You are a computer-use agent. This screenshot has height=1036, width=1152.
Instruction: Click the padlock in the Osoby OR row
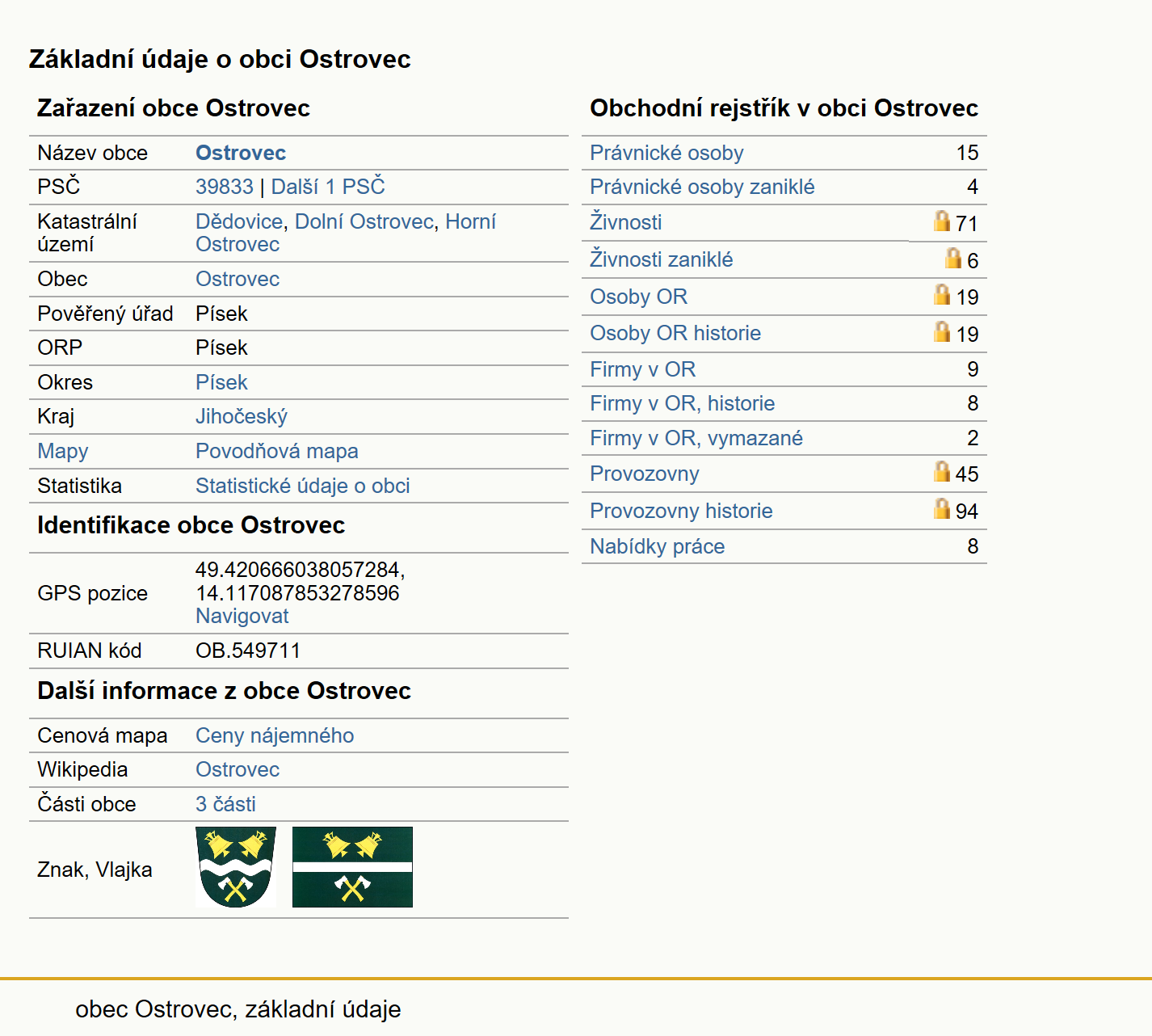(x=941, y=294)
